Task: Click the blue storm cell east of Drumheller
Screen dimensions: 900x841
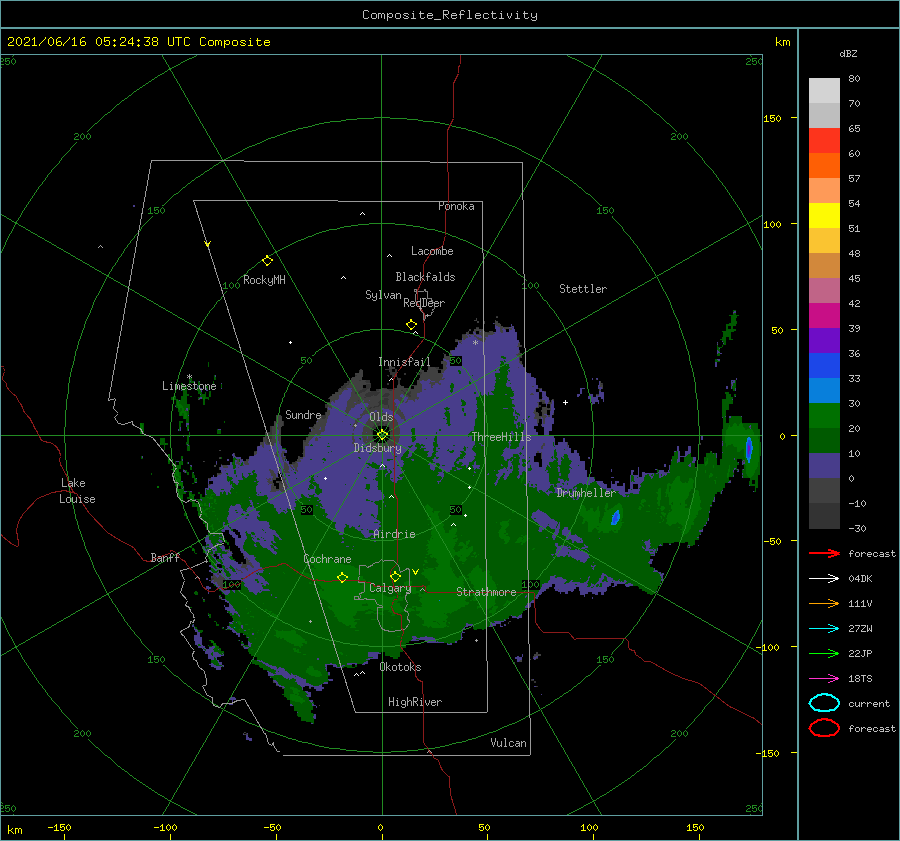Action: point(615,517)
